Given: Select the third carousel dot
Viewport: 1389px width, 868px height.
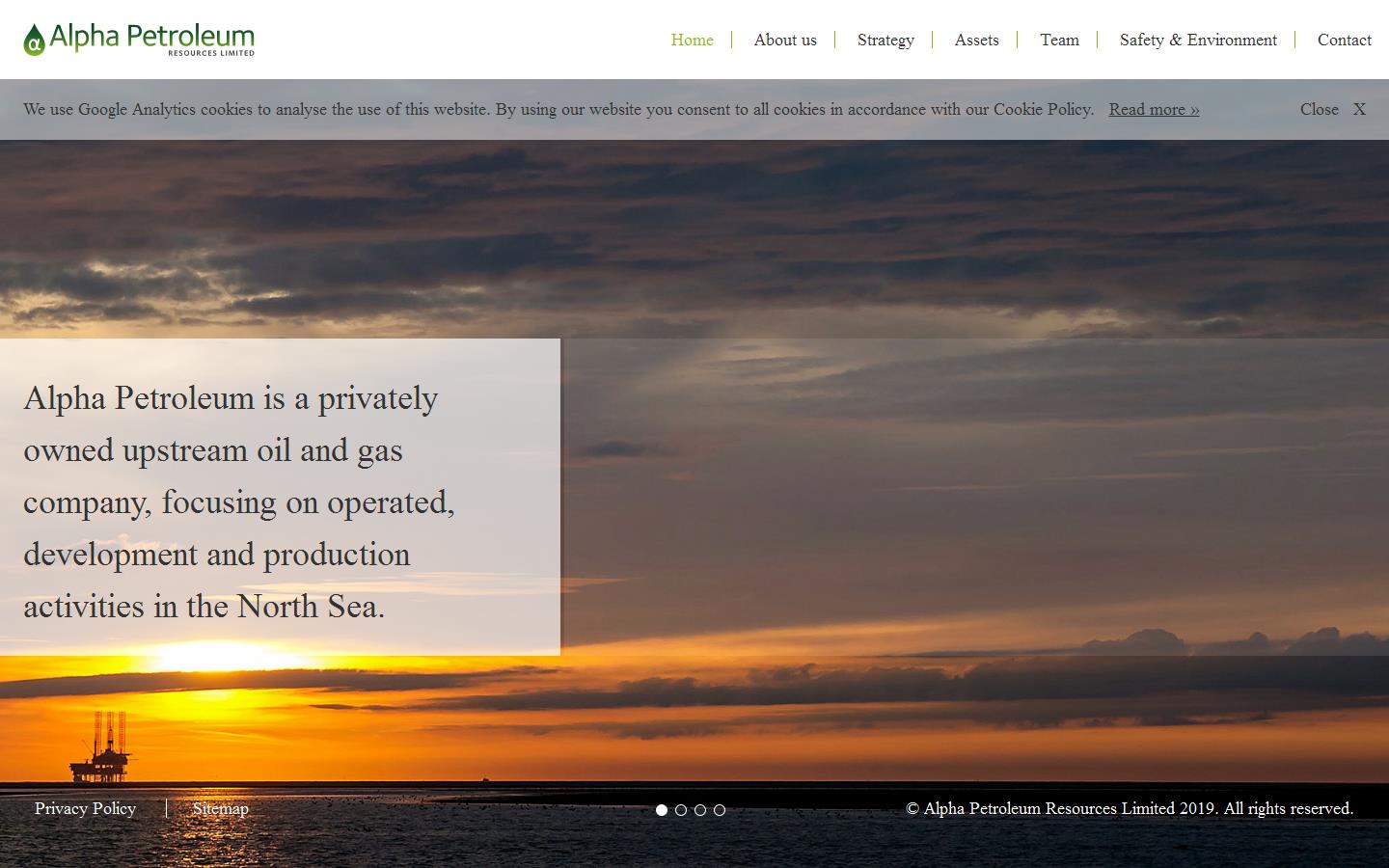Looking at the screenshot, I should (x=700, y=810).
